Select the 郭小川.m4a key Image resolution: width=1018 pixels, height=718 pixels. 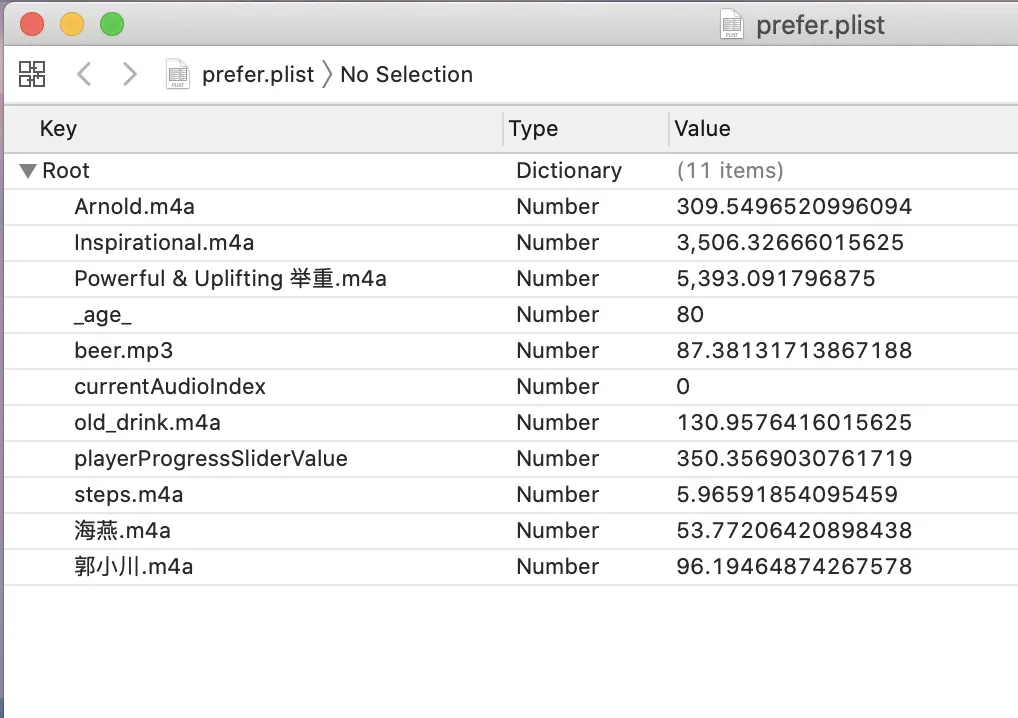click(x=133, y=567)
